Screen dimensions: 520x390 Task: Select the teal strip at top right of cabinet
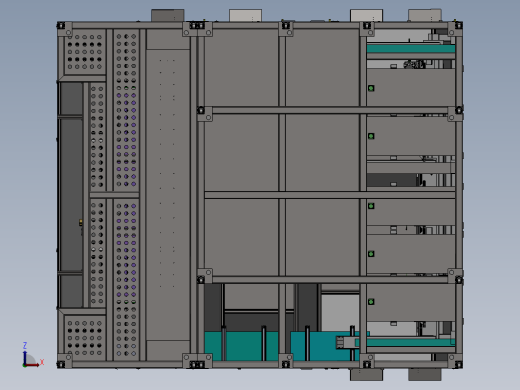tap(411, 49)
